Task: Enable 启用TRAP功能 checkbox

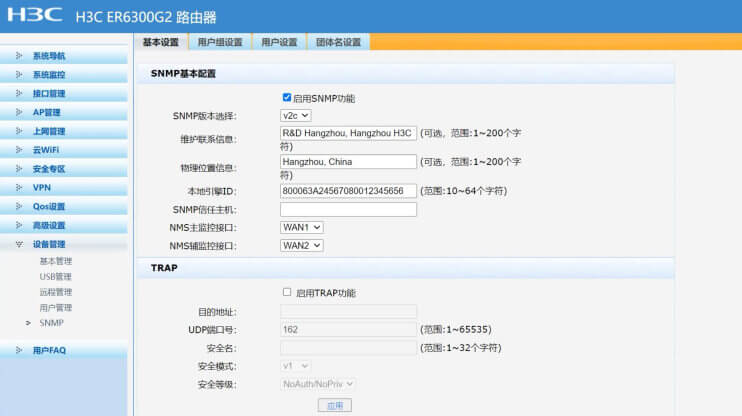Action: point(287,292)
